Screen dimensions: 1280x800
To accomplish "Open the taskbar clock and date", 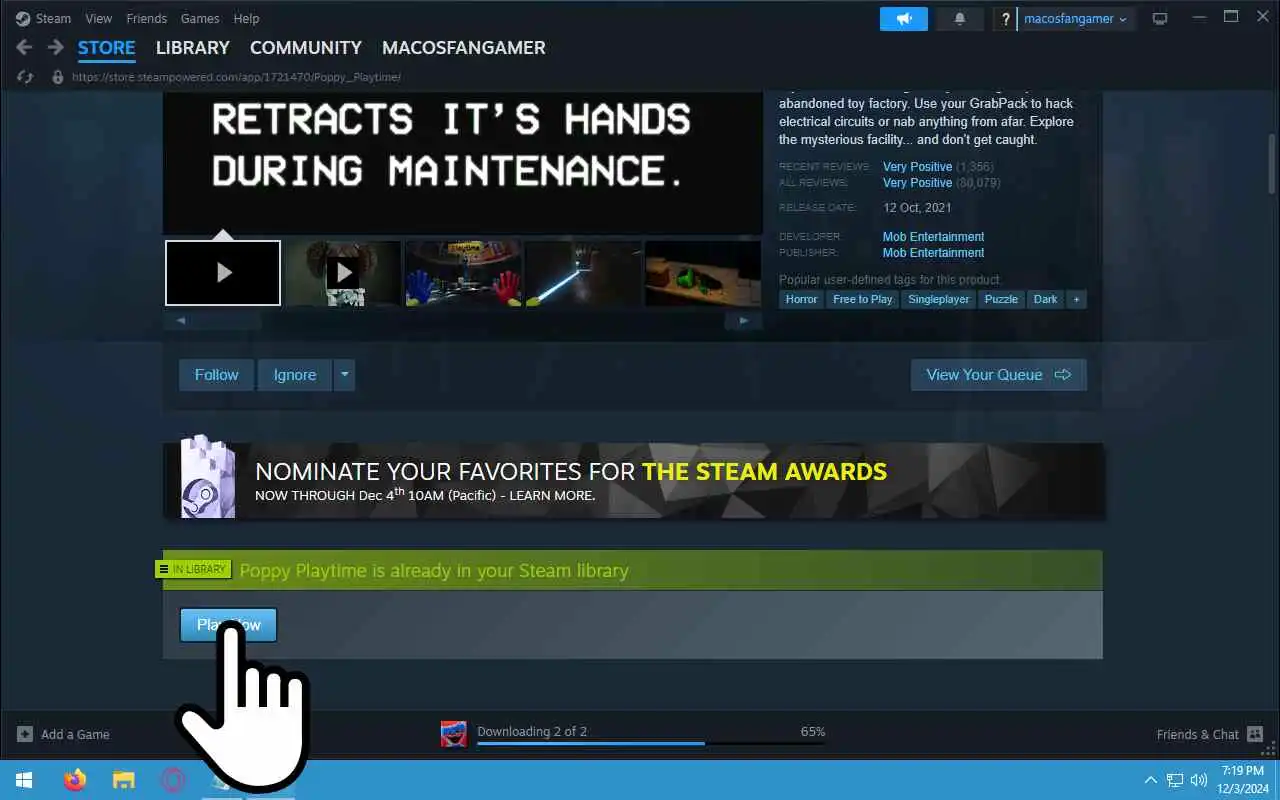I will pos(1242,780).
